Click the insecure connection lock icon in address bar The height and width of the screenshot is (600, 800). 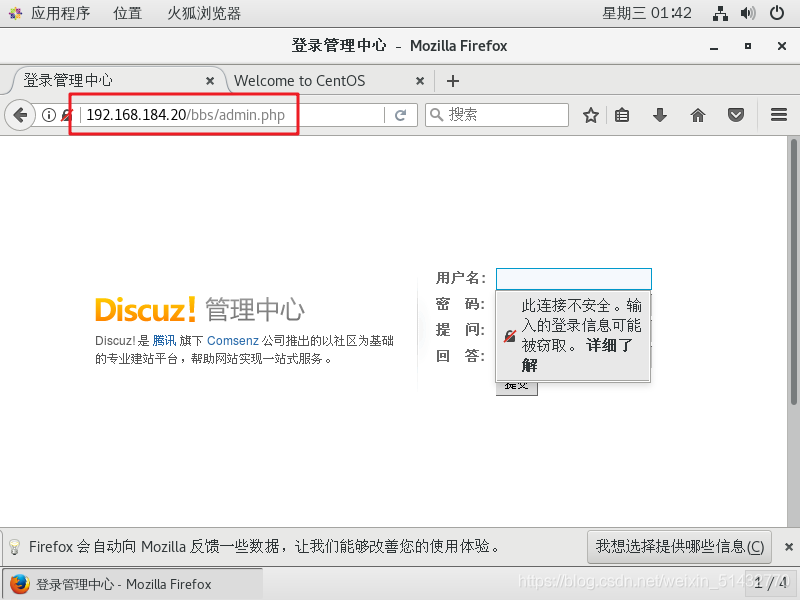pyautogui.click(x=67, y=115)
